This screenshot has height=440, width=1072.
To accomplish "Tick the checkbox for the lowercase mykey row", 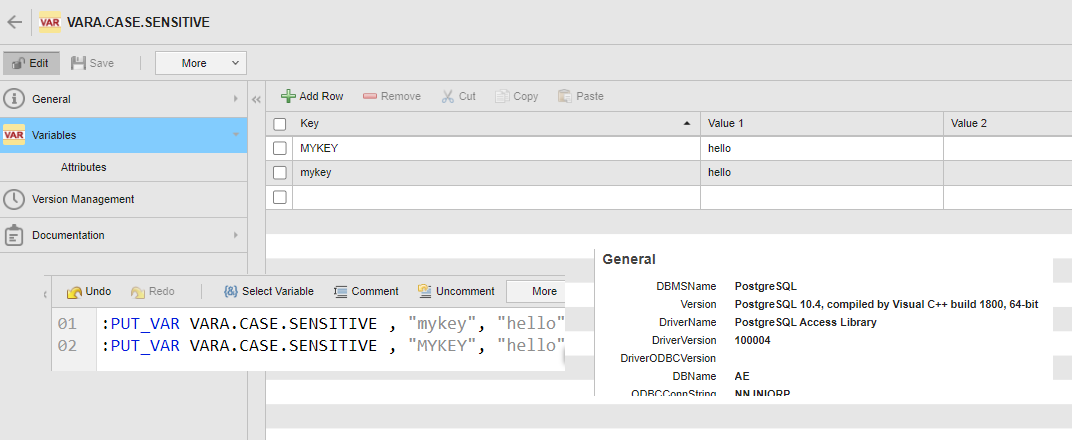I will (x=280, y=173).
